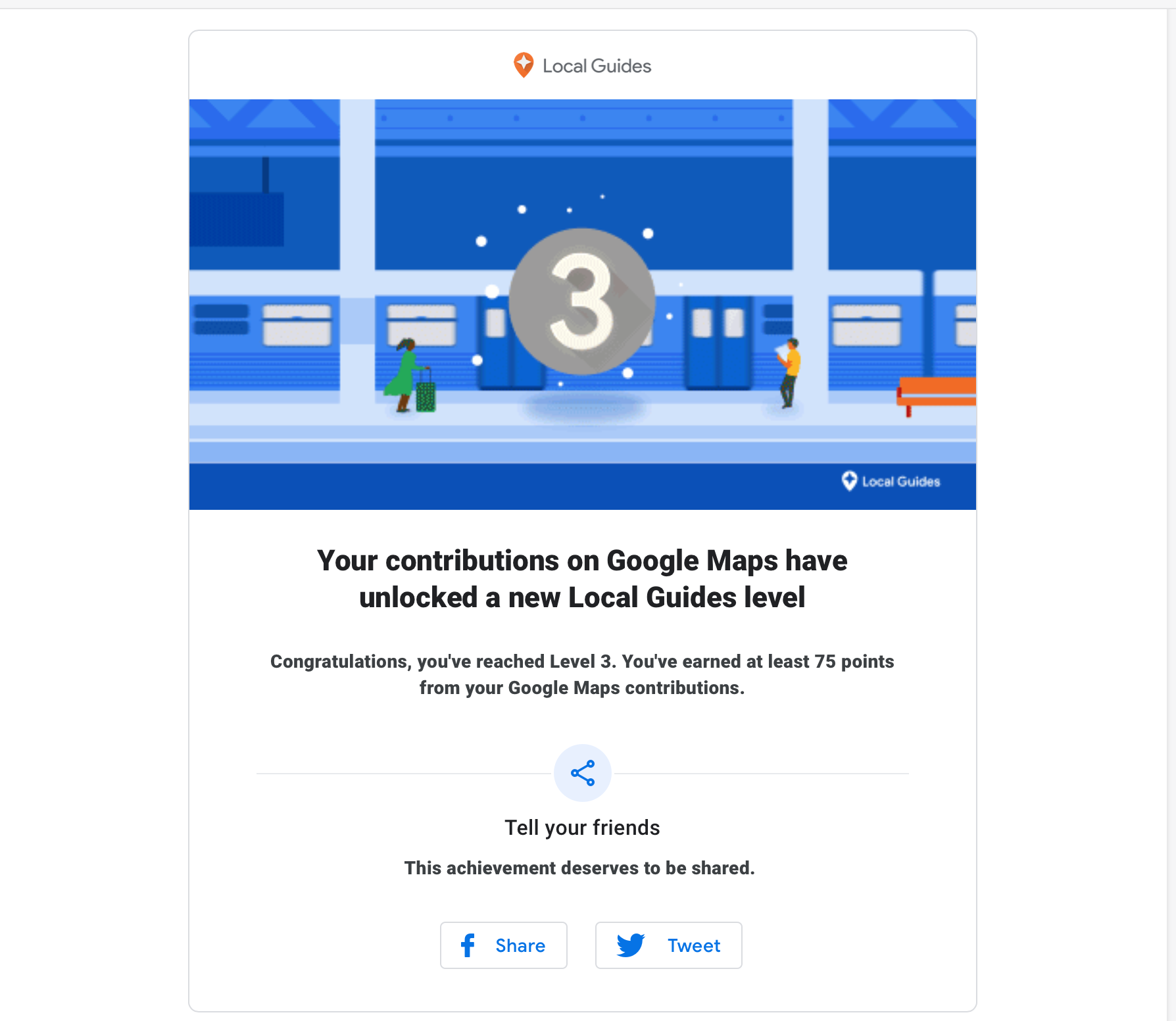Open the Level 3 train station banner image
This screenshot has height=1021, width=1176.
point(583,305)
